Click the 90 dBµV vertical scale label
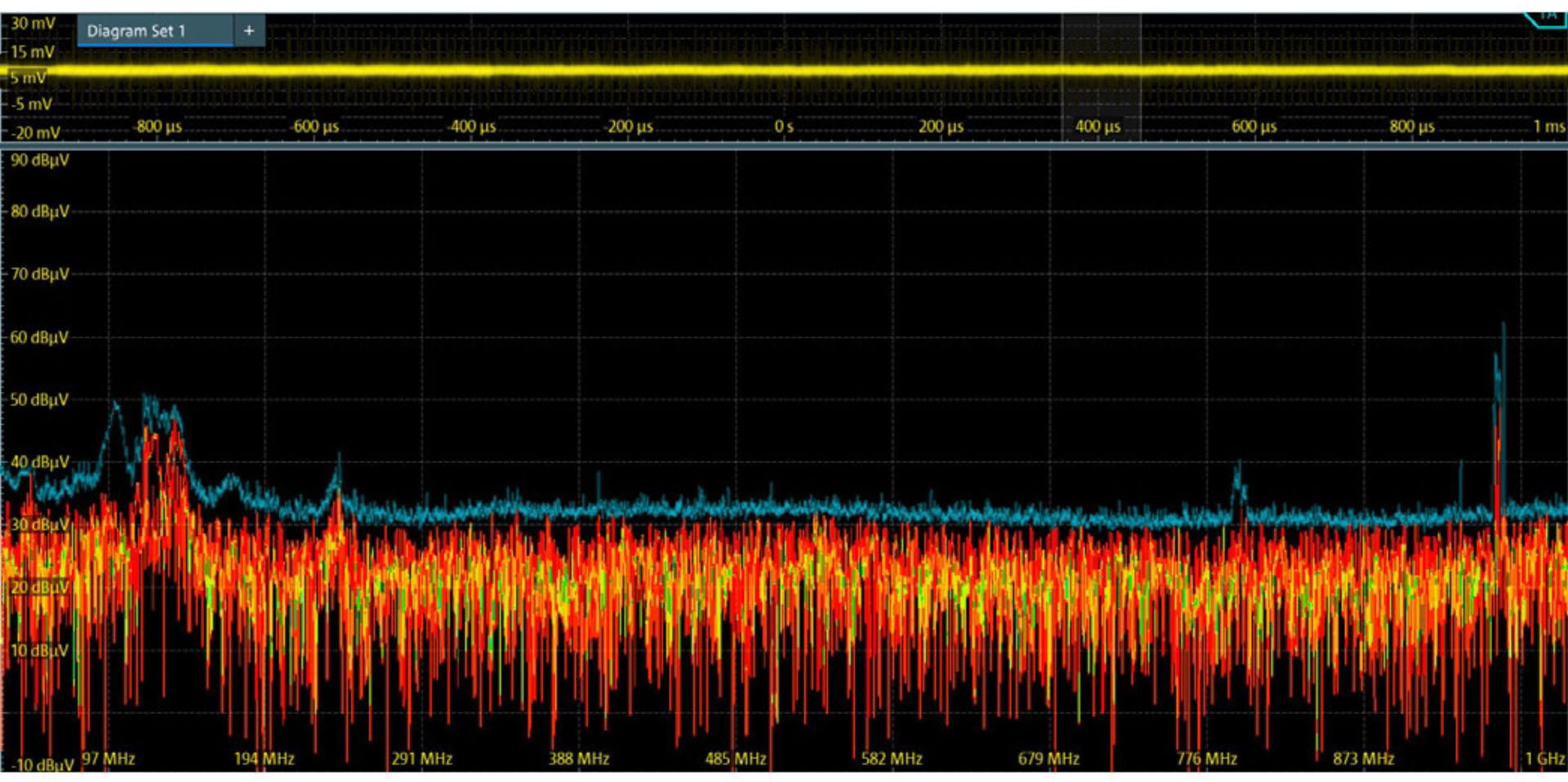The height and width of the screenshot is (782, 1568). tap(39, 160)
